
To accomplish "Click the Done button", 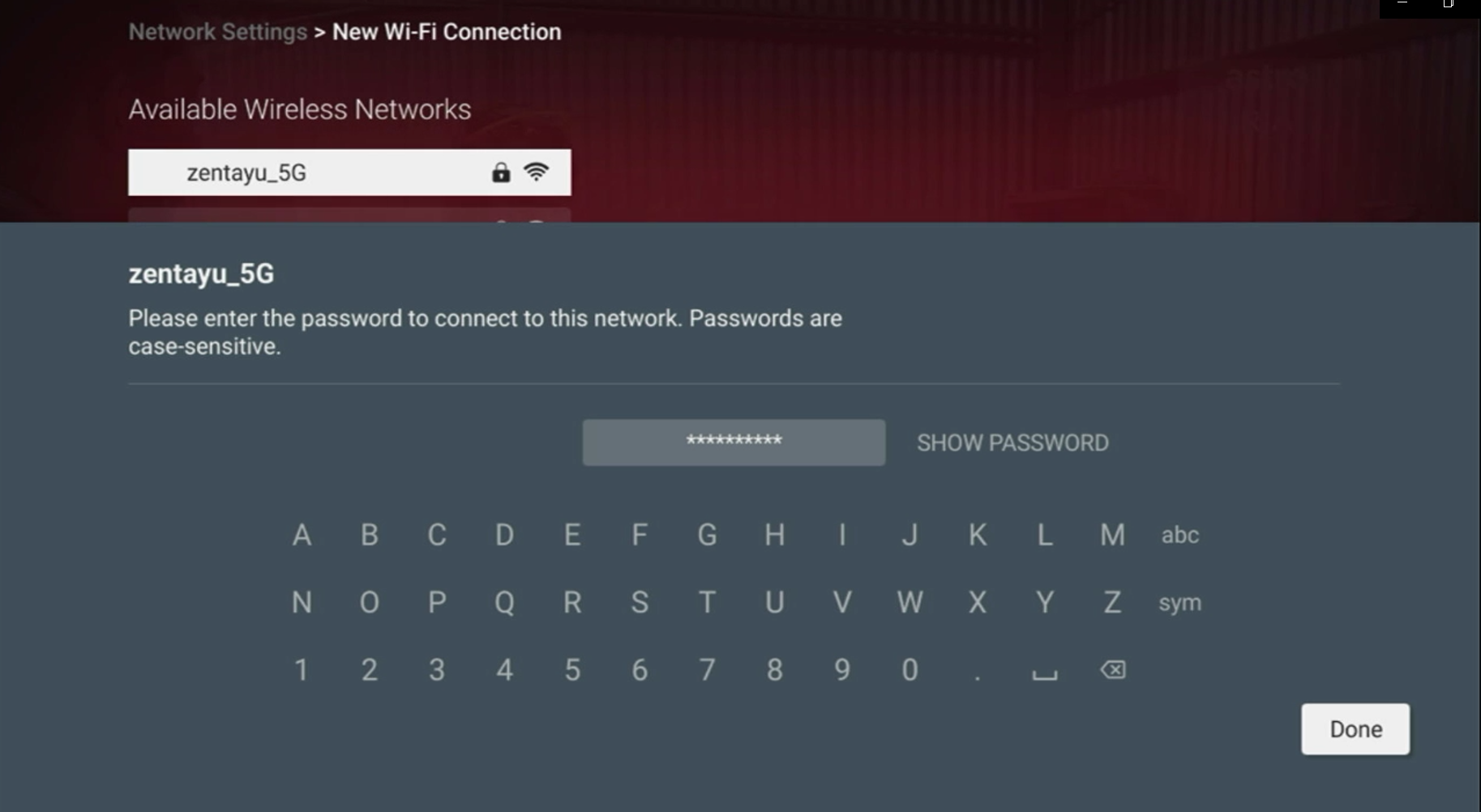I will click(x=1355, y=729).
